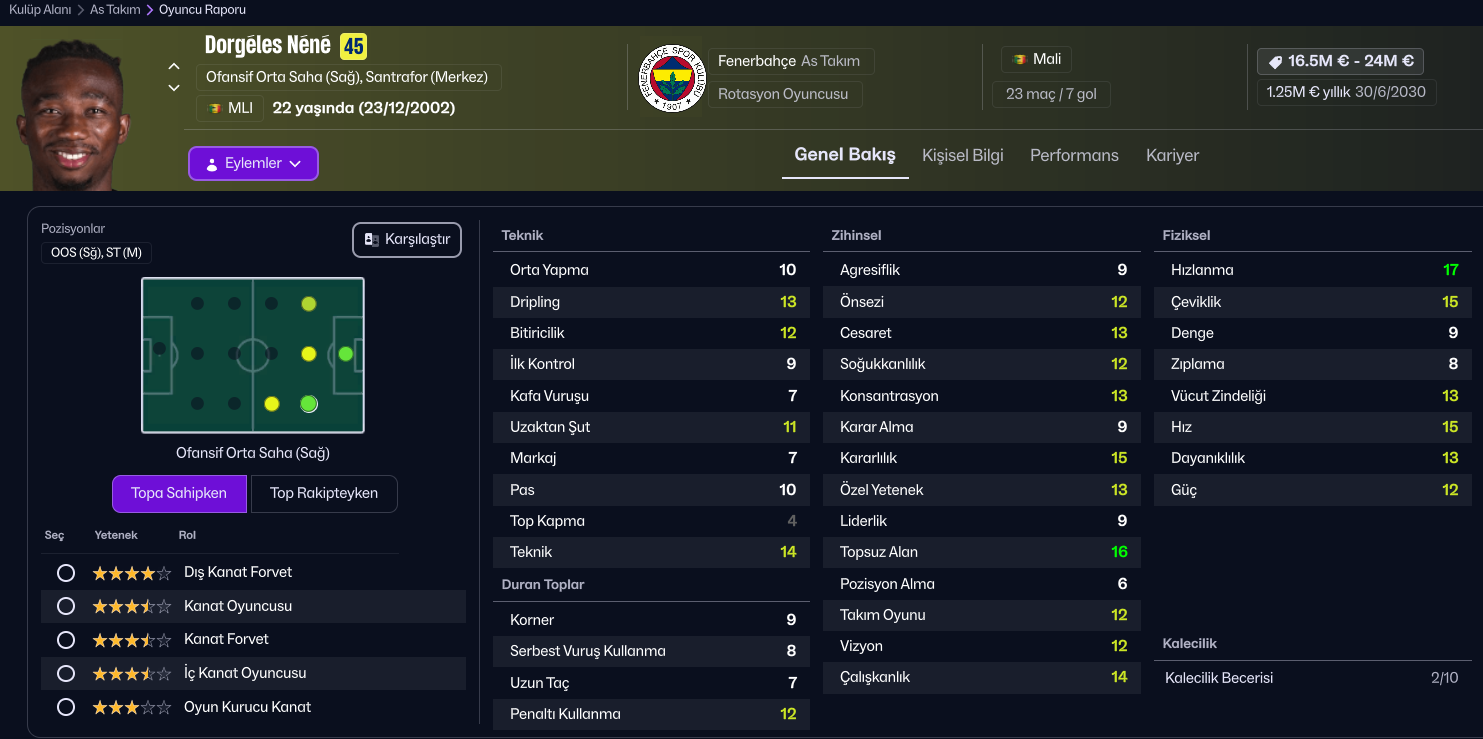Click the compare icon in Karşılaştır button
This screenshot has height=739, width=1483.
(x=372, y=240)
